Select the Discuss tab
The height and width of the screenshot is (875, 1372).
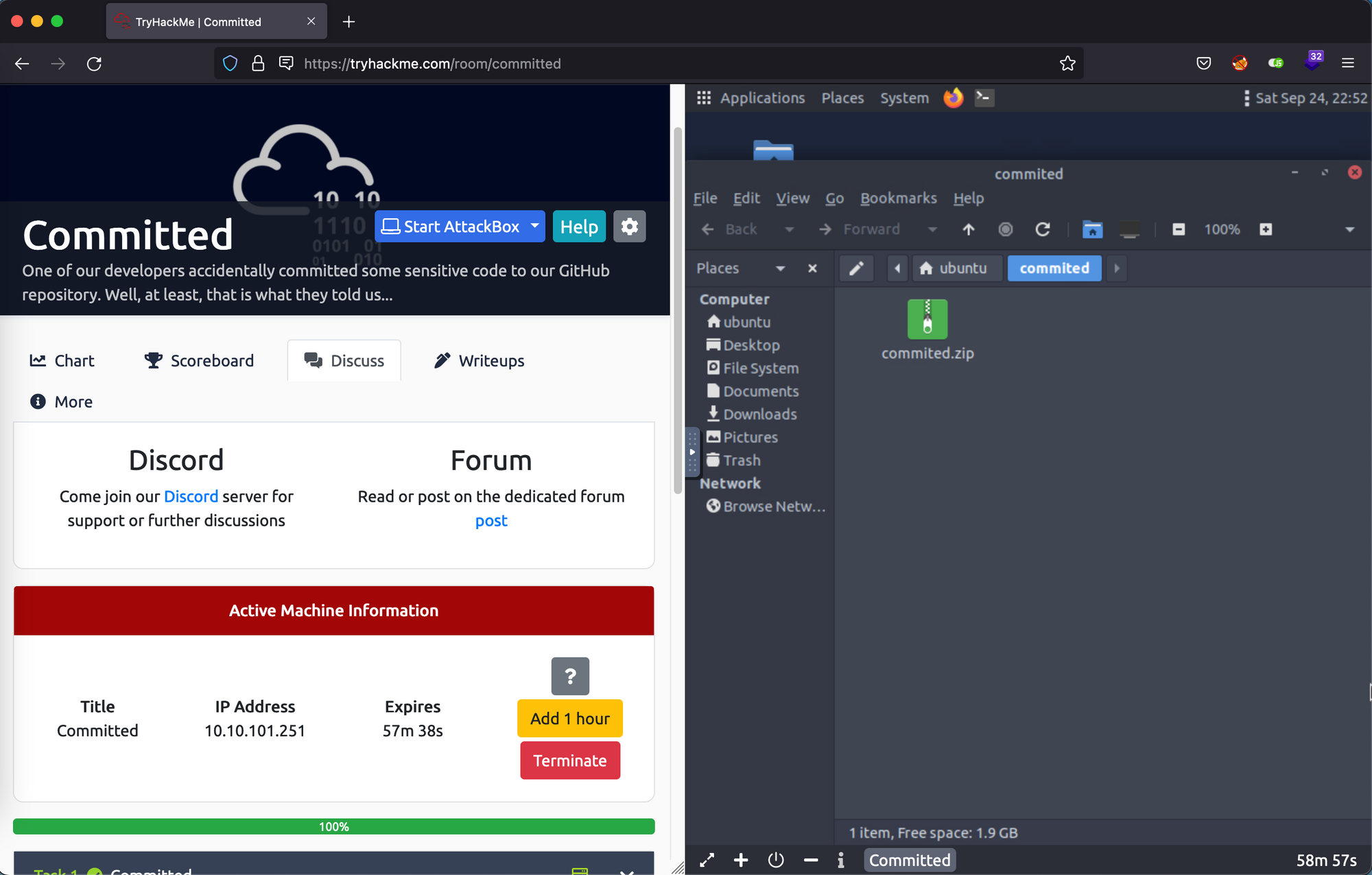pyautogui.click(x=343, y=361)
